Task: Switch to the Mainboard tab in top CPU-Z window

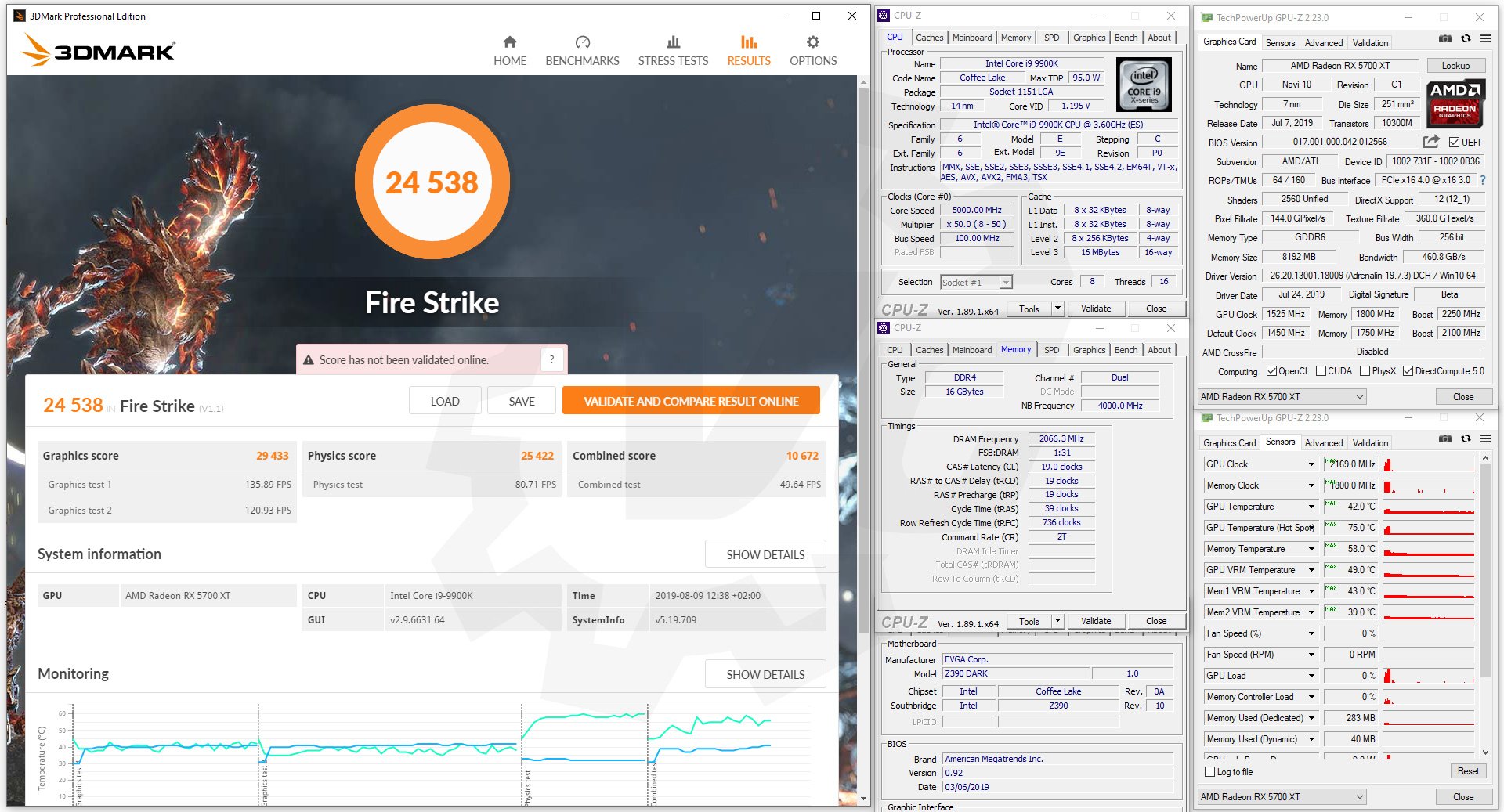Action: click(971, 38)
